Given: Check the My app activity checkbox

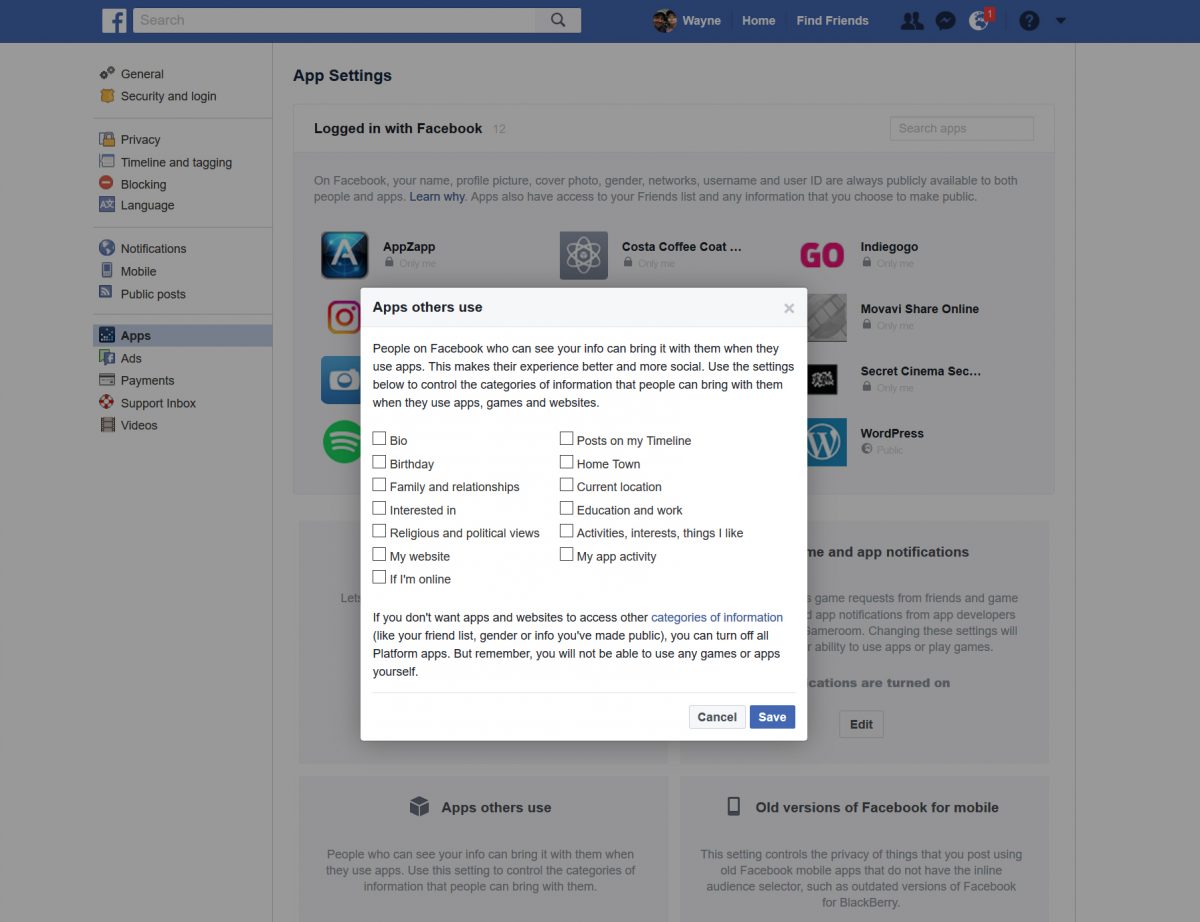Looking at the screenshot, I should coord(566,554).
